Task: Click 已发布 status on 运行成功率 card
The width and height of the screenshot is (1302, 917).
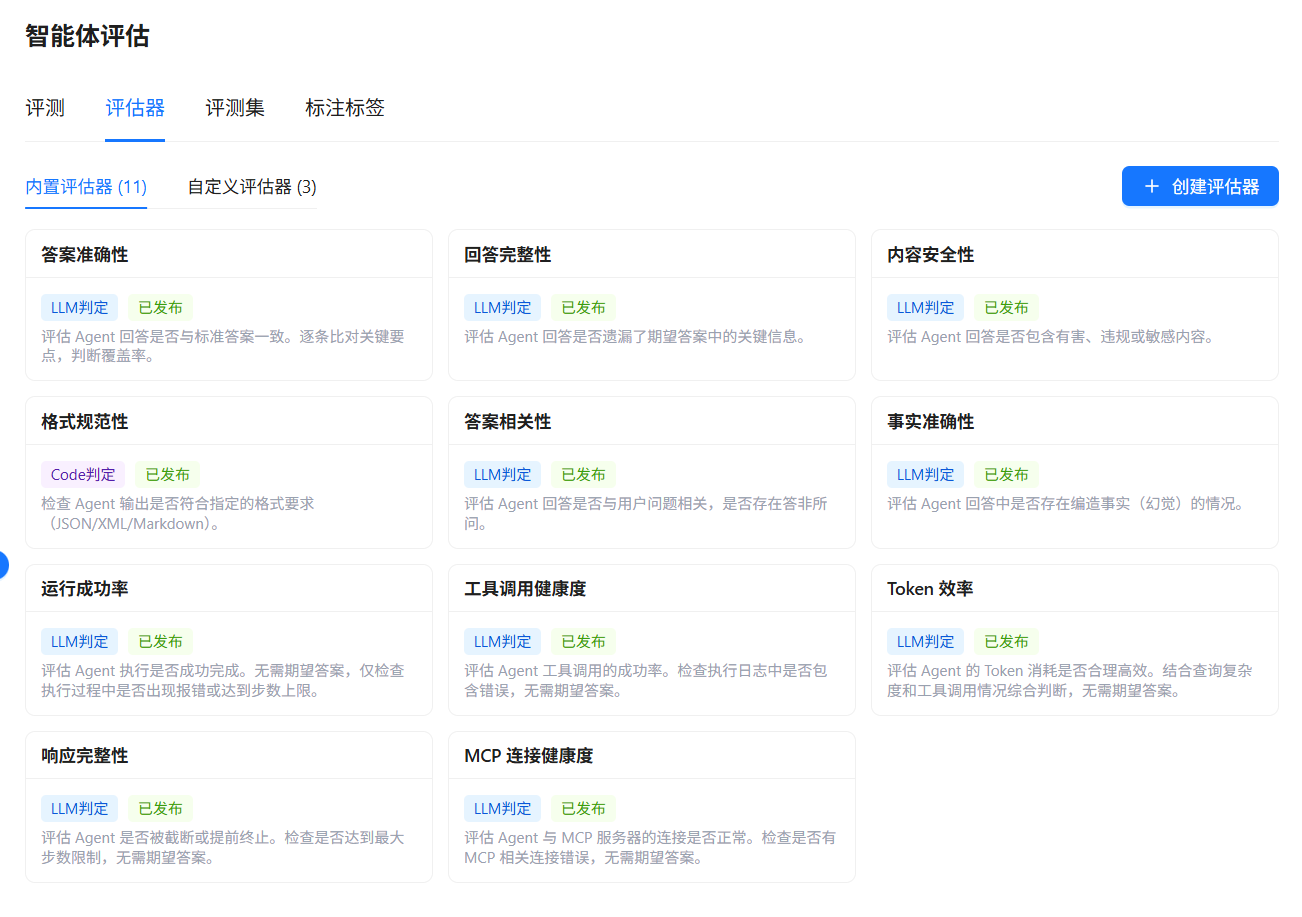Action: coord(160,641)
